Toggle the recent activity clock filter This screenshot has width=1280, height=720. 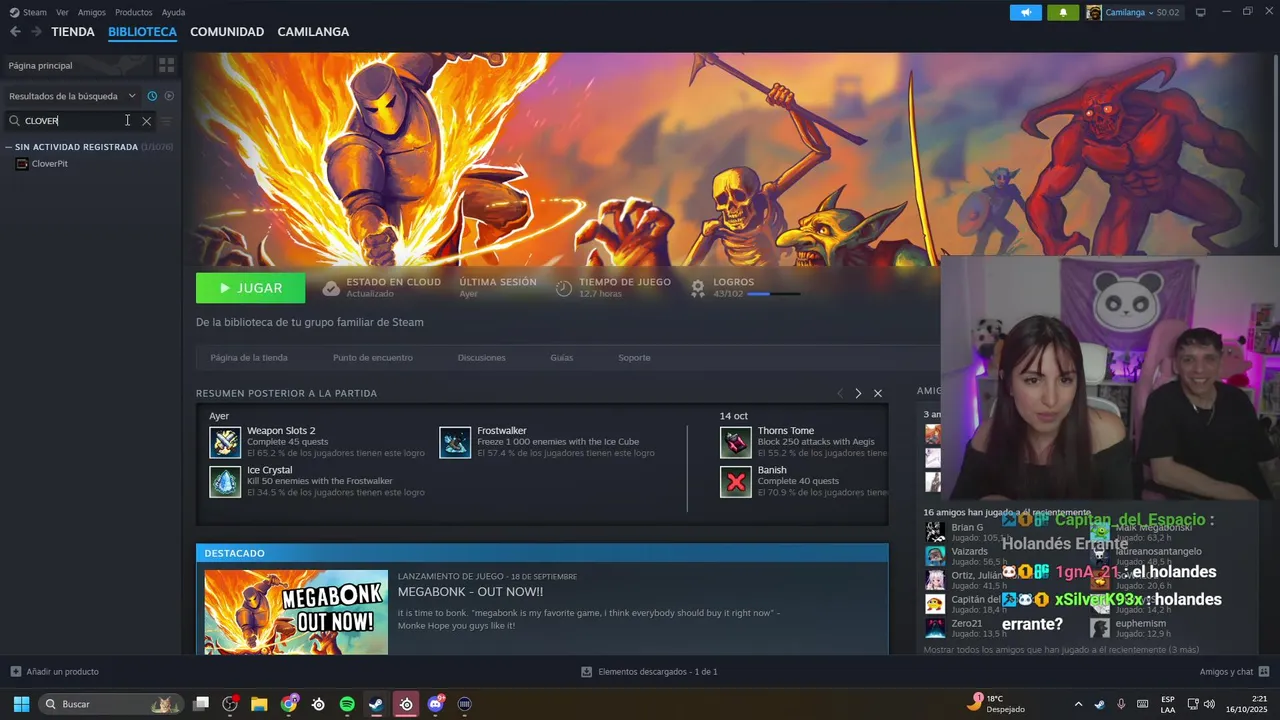pyautogui.click(x=152, y=96)
